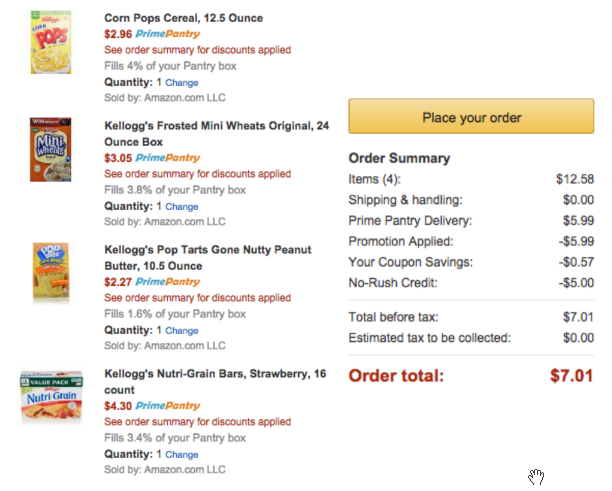The image size is (612, 491).
Task: Change quantity for Pop Tarts Gone Nutty
Action: 181,330
